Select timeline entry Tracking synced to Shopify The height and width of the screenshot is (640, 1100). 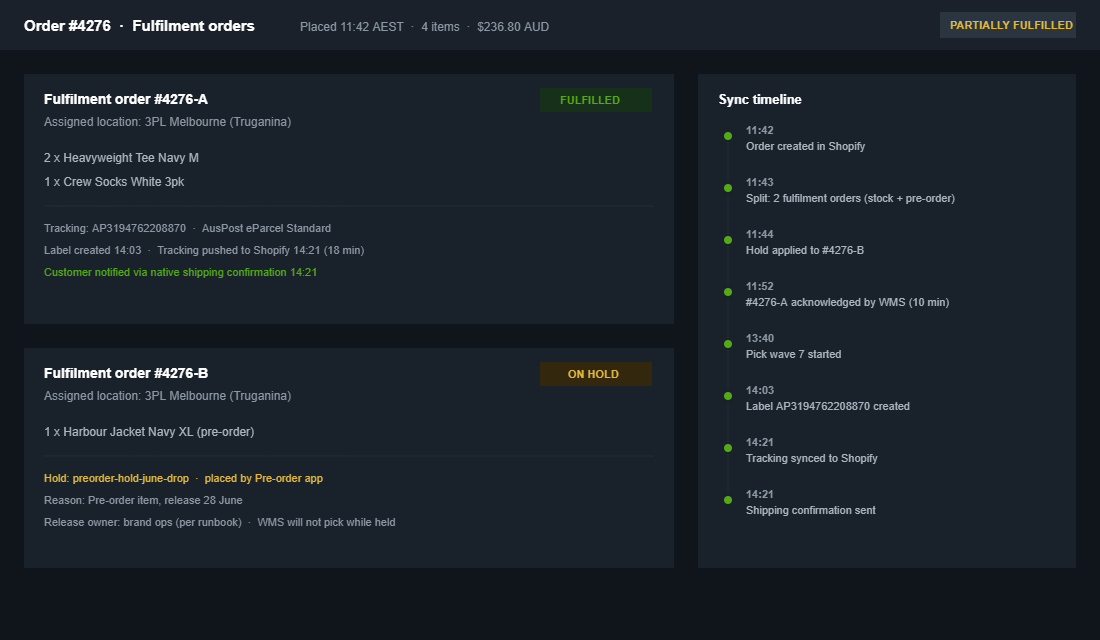812,458
